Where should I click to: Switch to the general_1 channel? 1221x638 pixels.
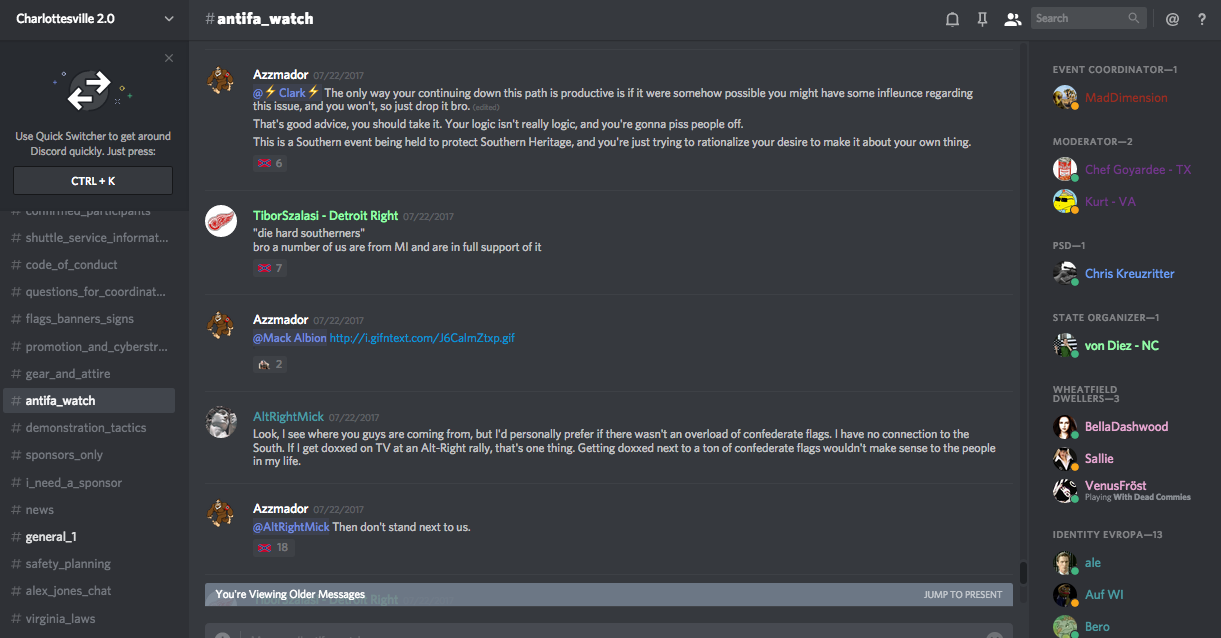click(x=51, y=537)
